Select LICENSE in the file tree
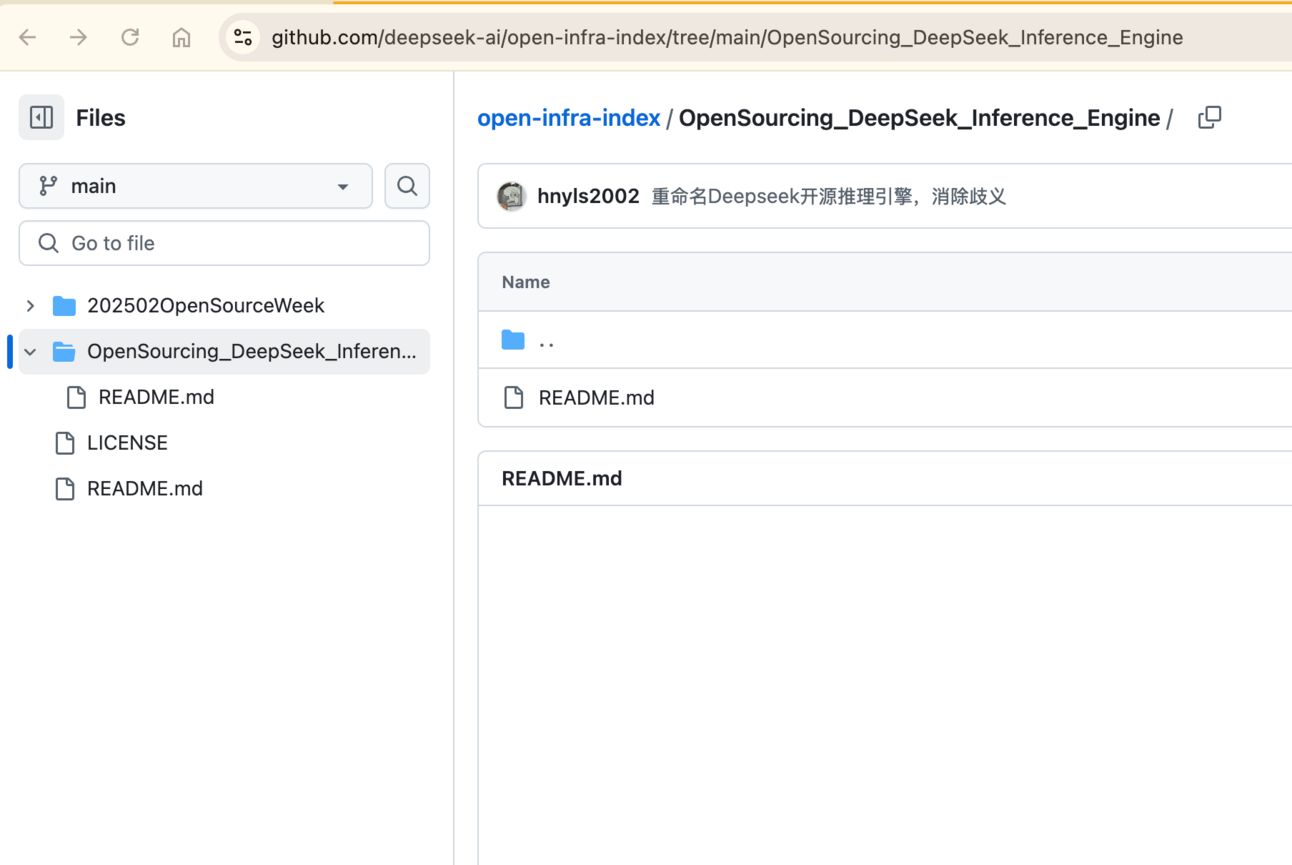 (127, 443)
